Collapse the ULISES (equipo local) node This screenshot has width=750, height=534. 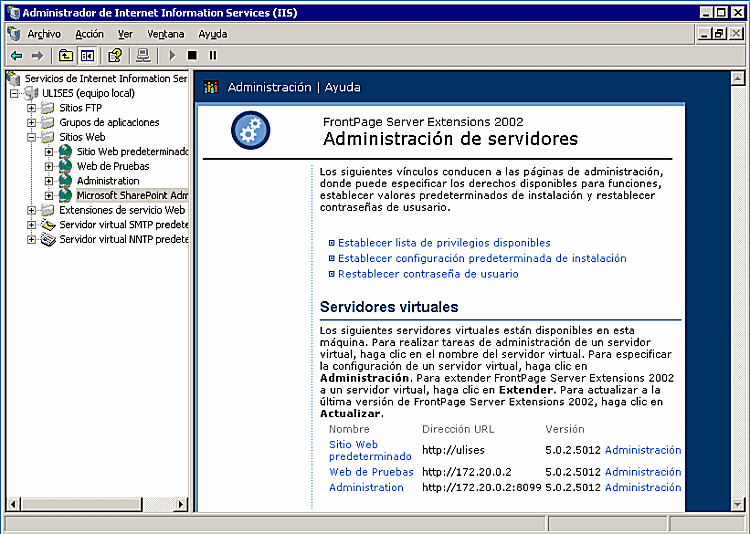coord(14,93)
